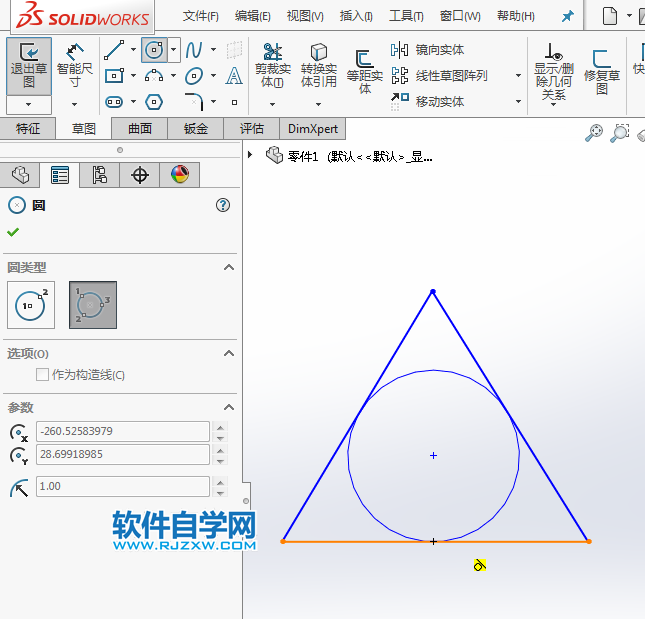Collapse the 选项 section
Image resolution: width=645 pixels, height=619 pixels.
click(x=229, y=353)
